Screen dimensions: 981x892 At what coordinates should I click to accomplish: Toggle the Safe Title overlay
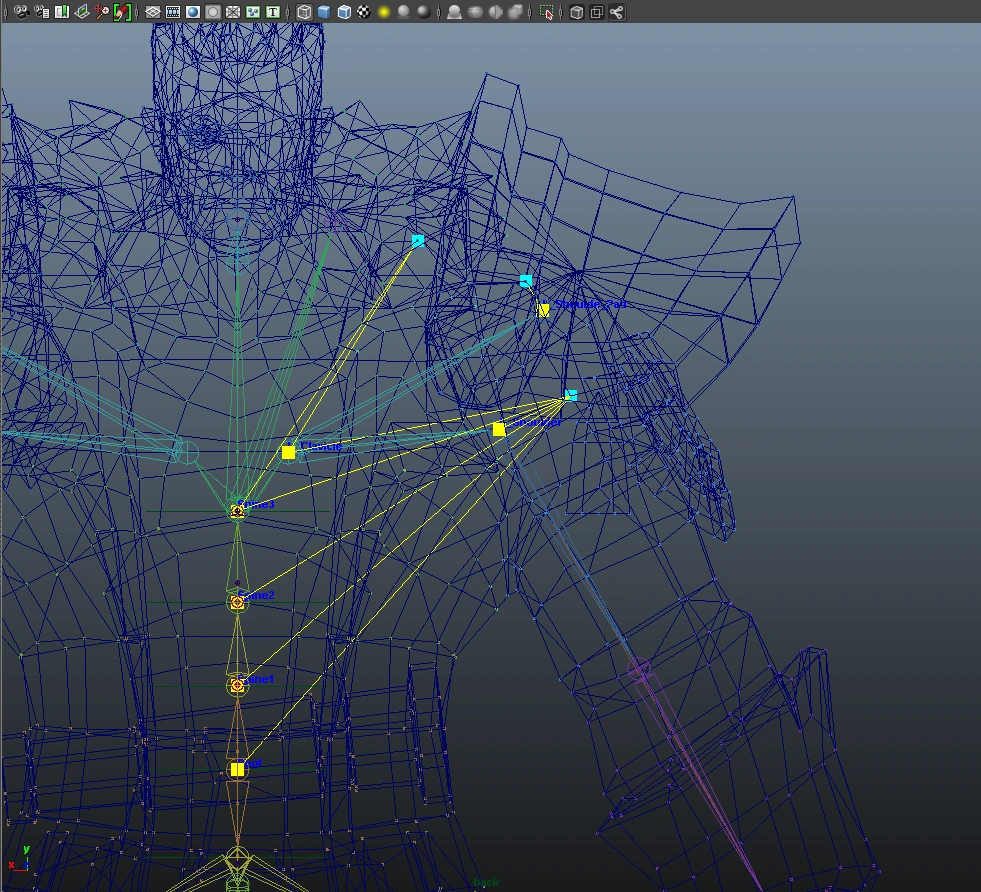pyautogui.click(x=272, y=12)
